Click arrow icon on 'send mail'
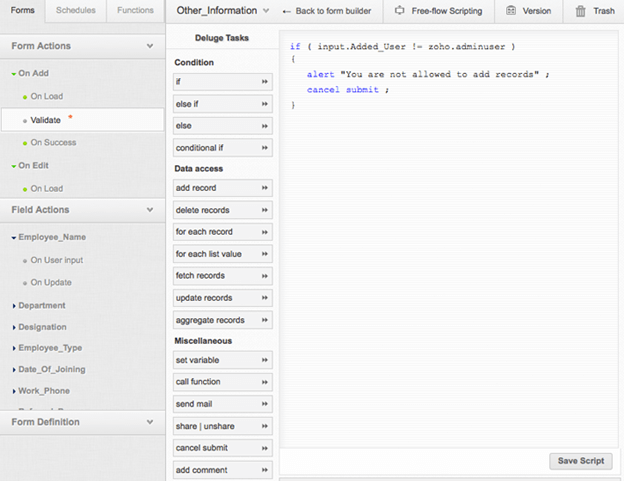 click(x=265, y=404)
